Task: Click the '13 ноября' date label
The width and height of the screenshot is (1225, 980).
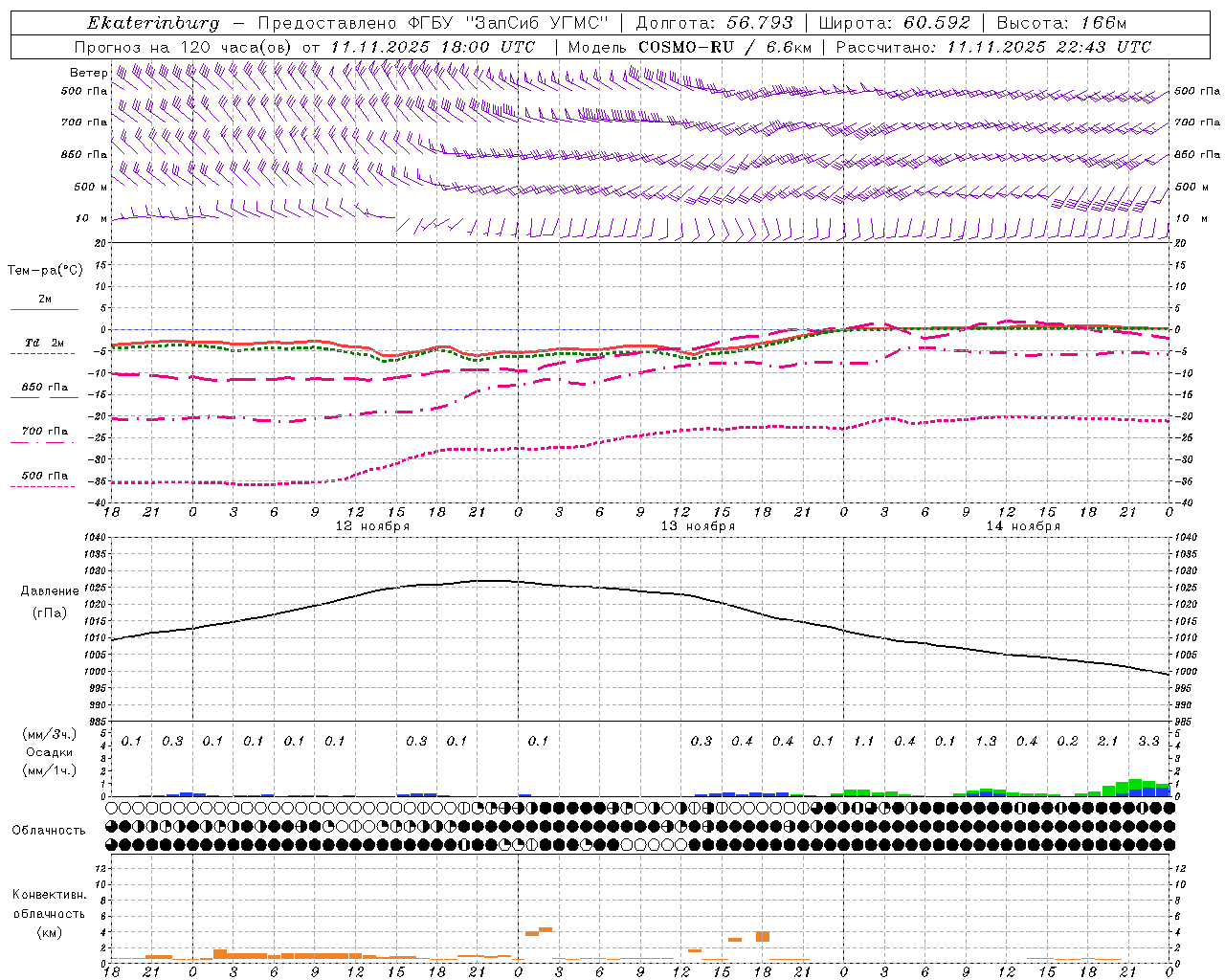Action: tap(698, 525)
